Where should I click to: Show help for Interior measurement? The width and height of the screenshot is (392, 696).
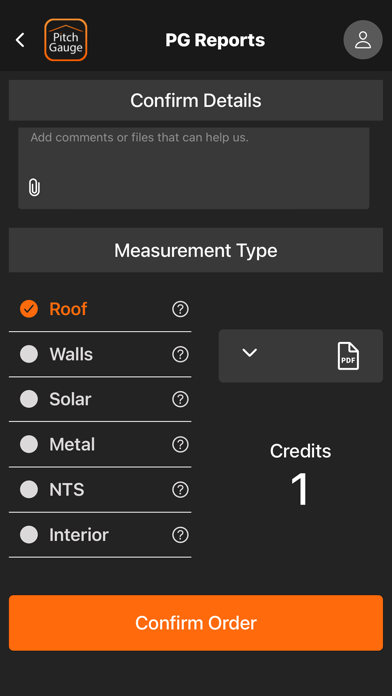pos(180,535)
